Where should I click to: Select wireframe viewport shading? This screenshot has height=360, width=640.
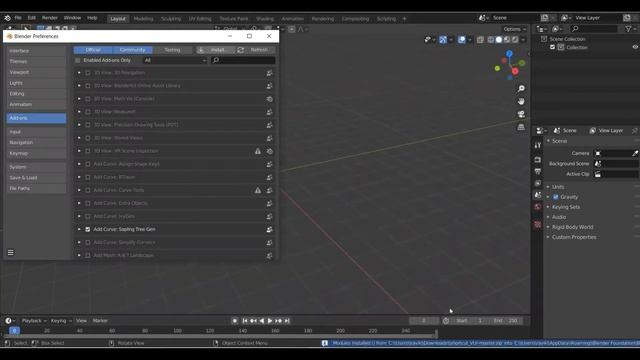pos(491,40)
